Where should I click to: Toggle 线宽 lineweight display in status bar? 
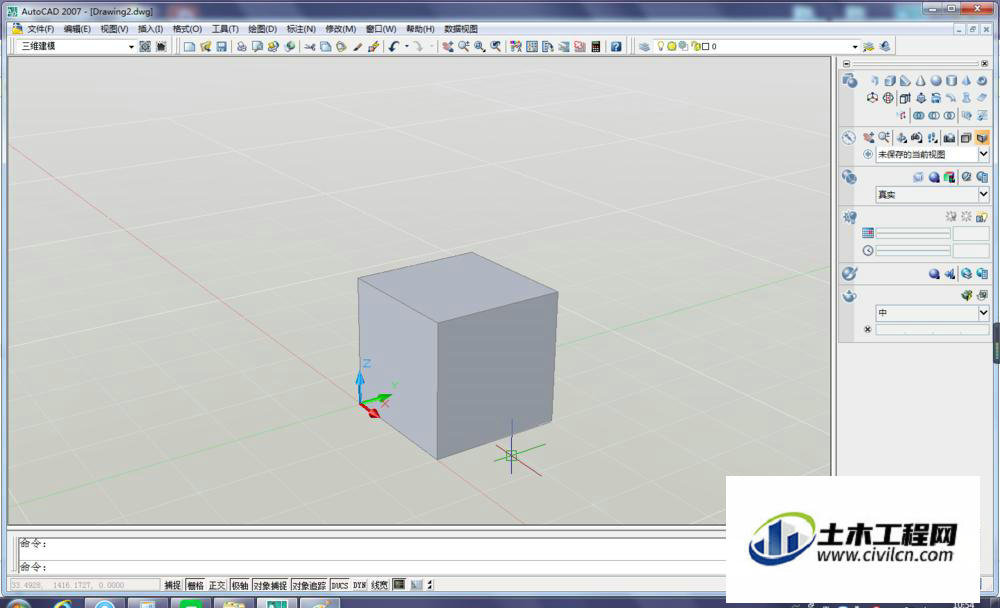click(x=379, y=585)
